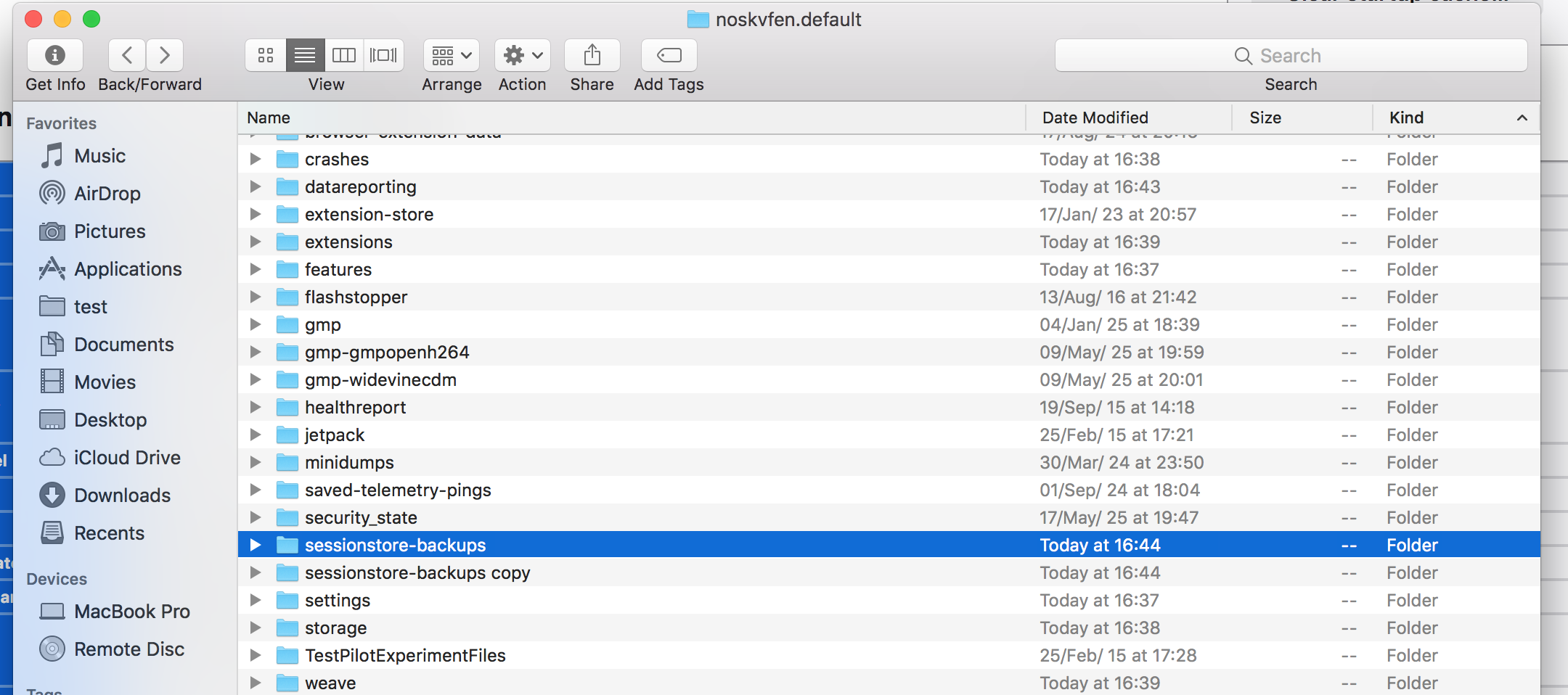Open the Arrange dropdown menu
The image size is (1568, 695).
pyautogui.click(x=452, y=56)
